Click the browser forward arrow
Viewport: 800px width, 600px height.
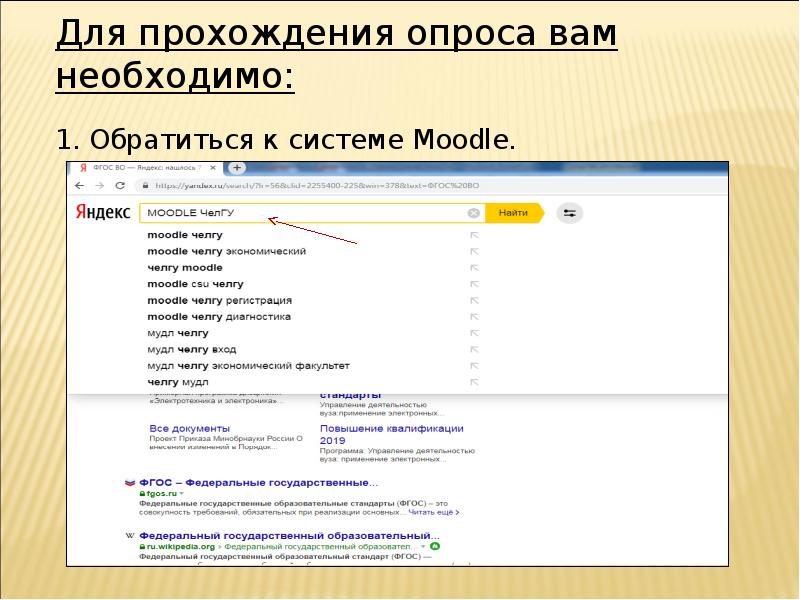click(x=99, y=185)
